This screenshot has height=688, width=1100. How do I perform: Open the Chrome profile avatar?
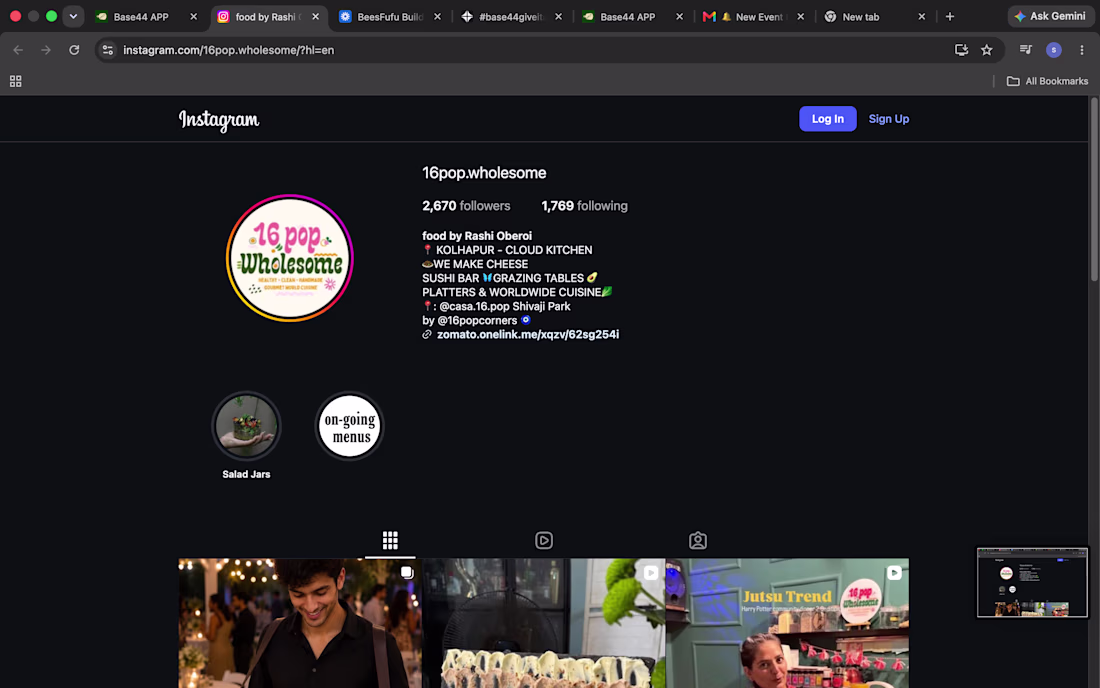tap(1054, 50)
